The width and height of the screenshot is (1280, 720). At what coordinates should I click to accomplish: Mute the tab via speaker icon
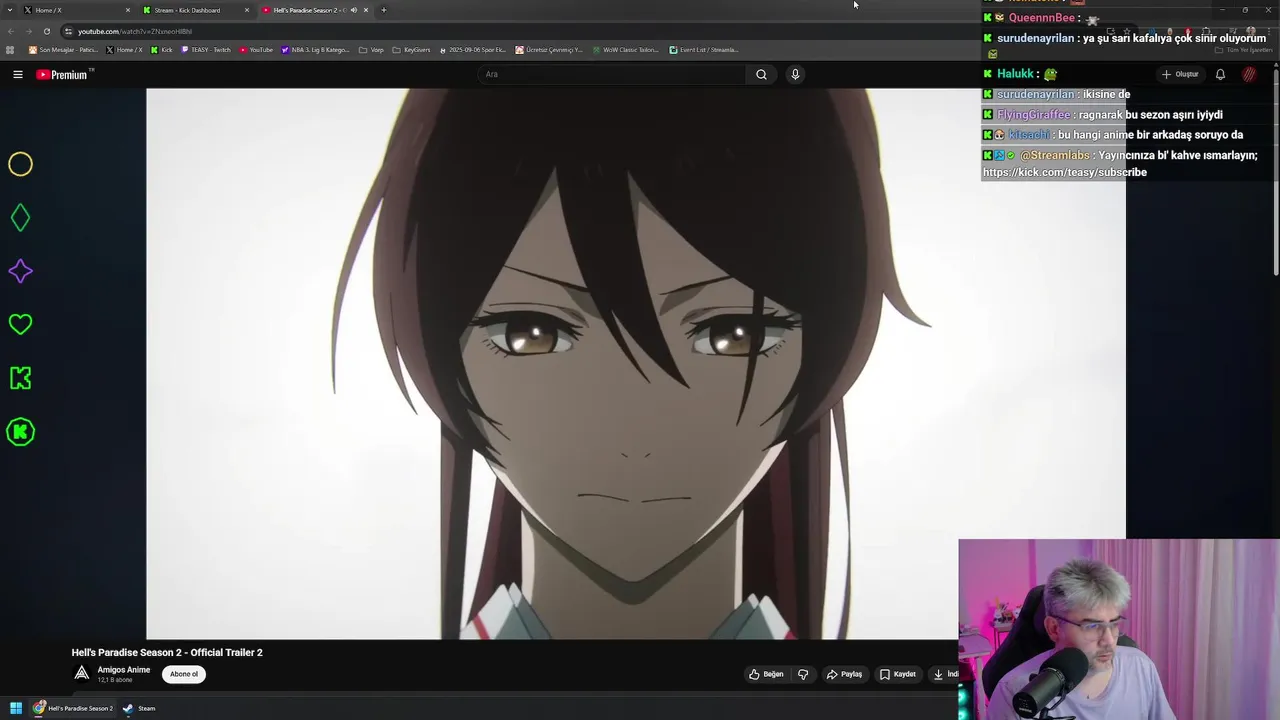[353, 10]
